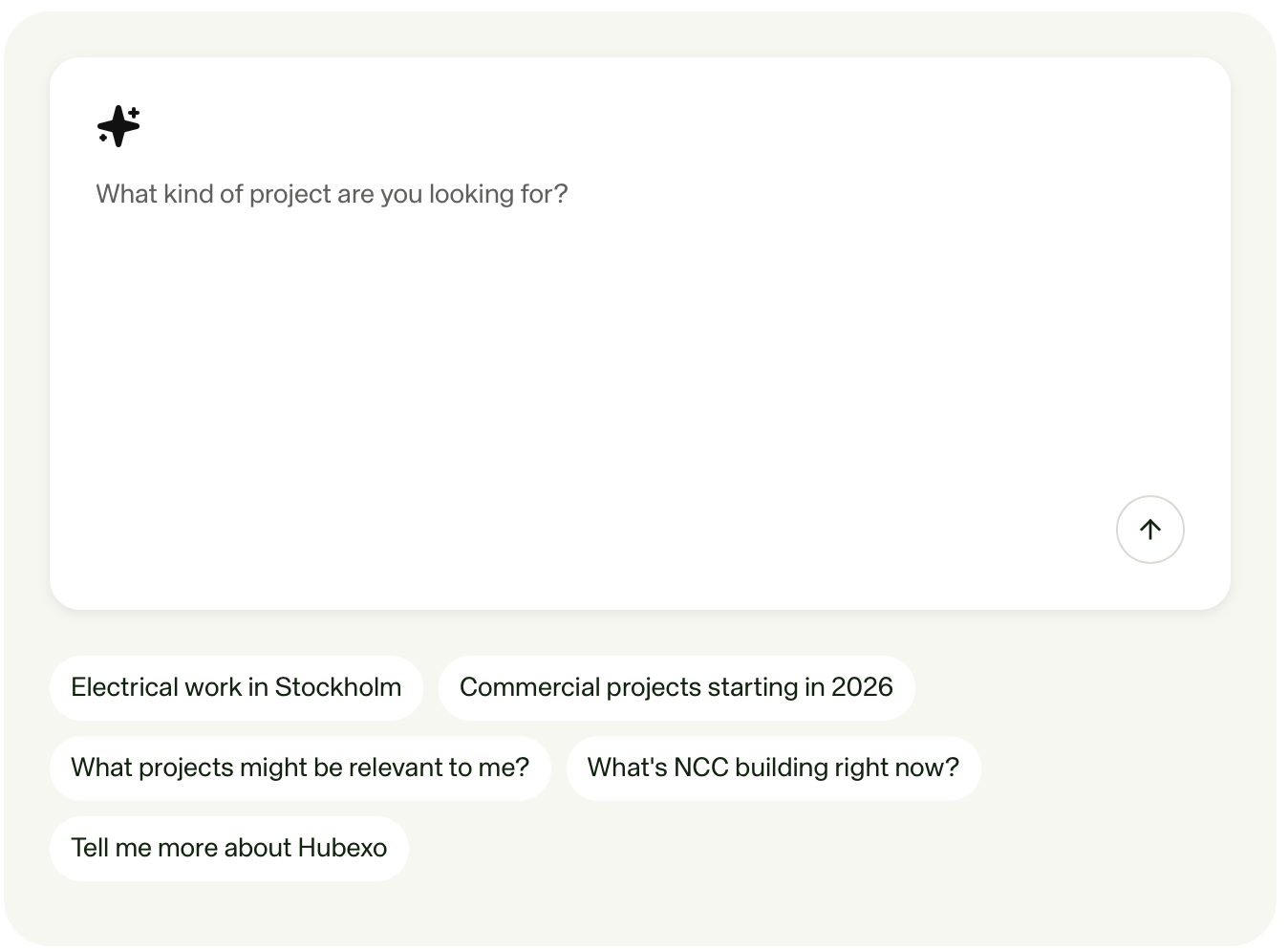Send the message using the circular arrow
The height and width of the screenshot is (952, 1288).
click(1149, 530)
